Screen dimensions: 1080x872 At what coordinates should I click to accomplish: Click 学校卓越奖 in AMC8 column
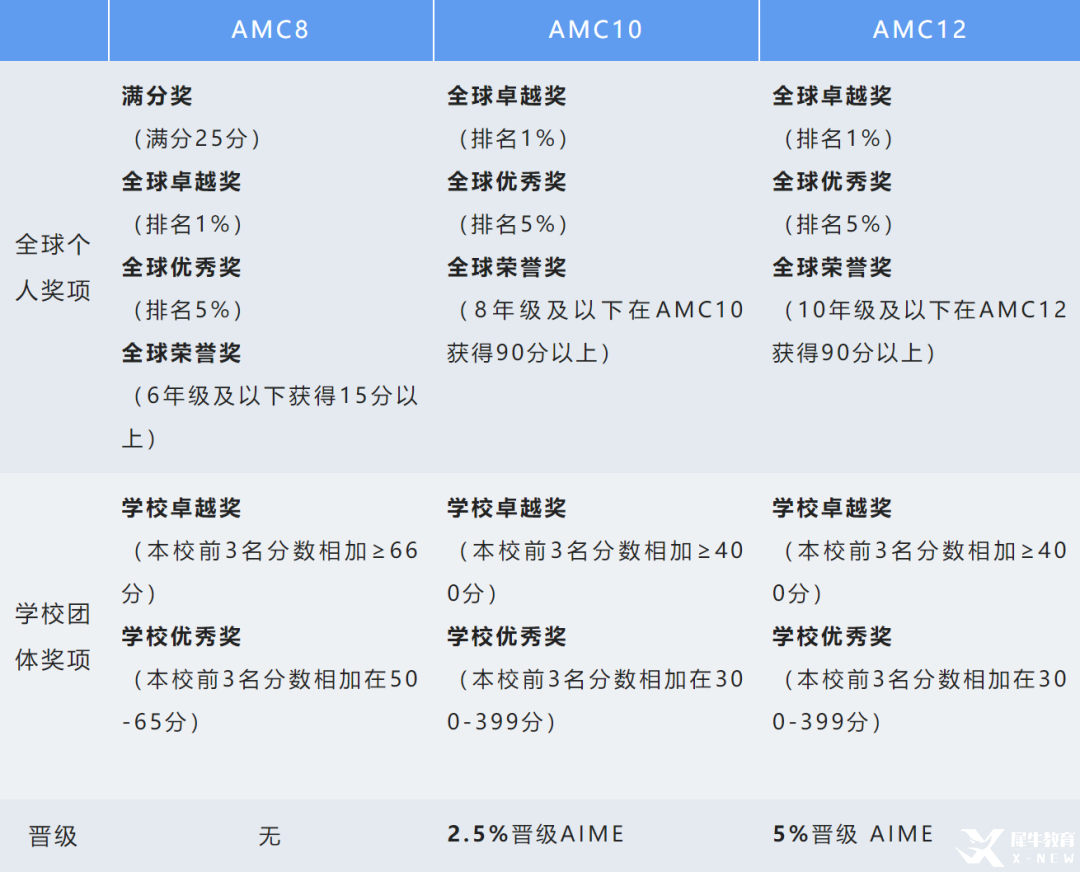181,508
